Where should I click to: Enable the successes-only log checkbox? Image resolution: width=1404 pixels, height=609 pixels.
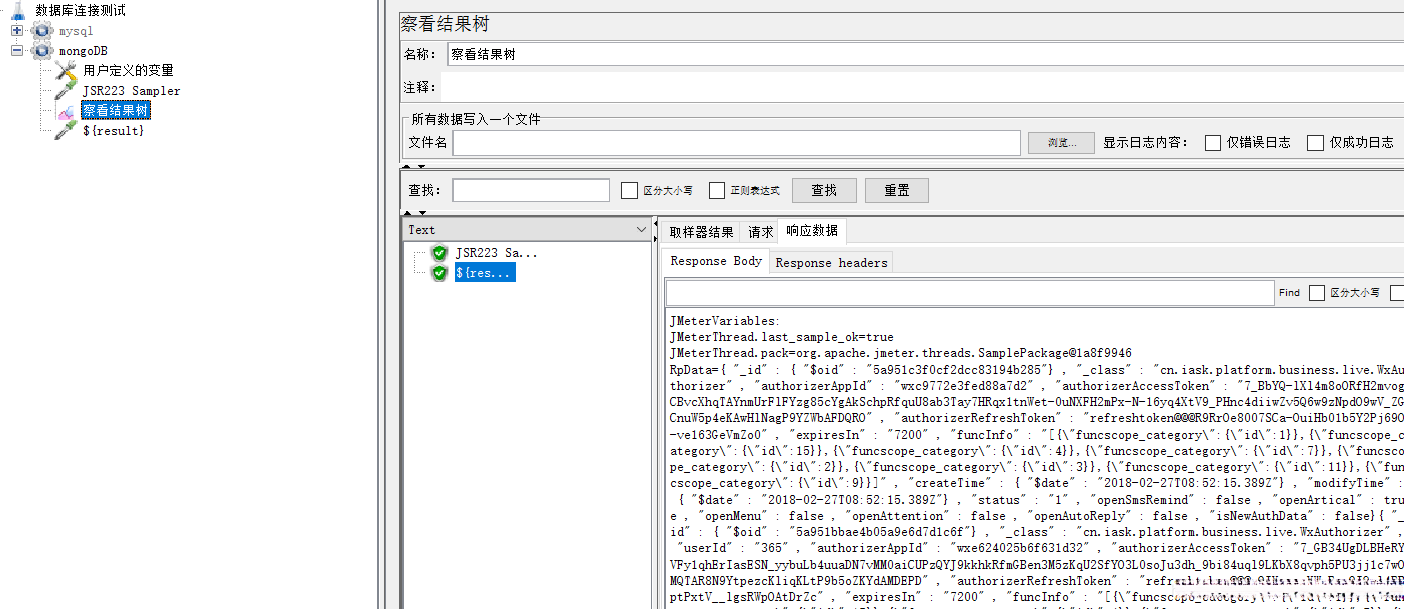1315,142
